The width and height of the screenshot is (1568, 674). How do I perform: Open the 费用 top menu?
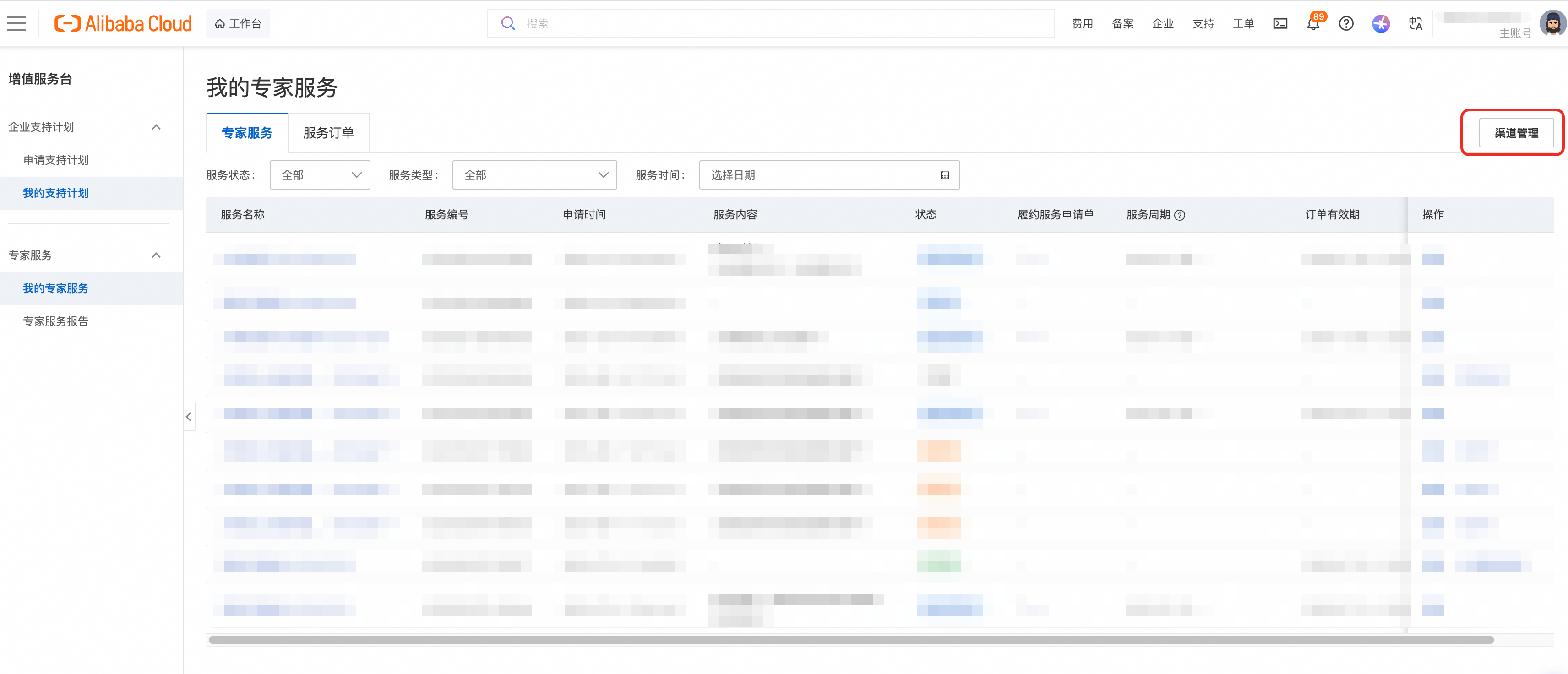tap(1082, 23)
